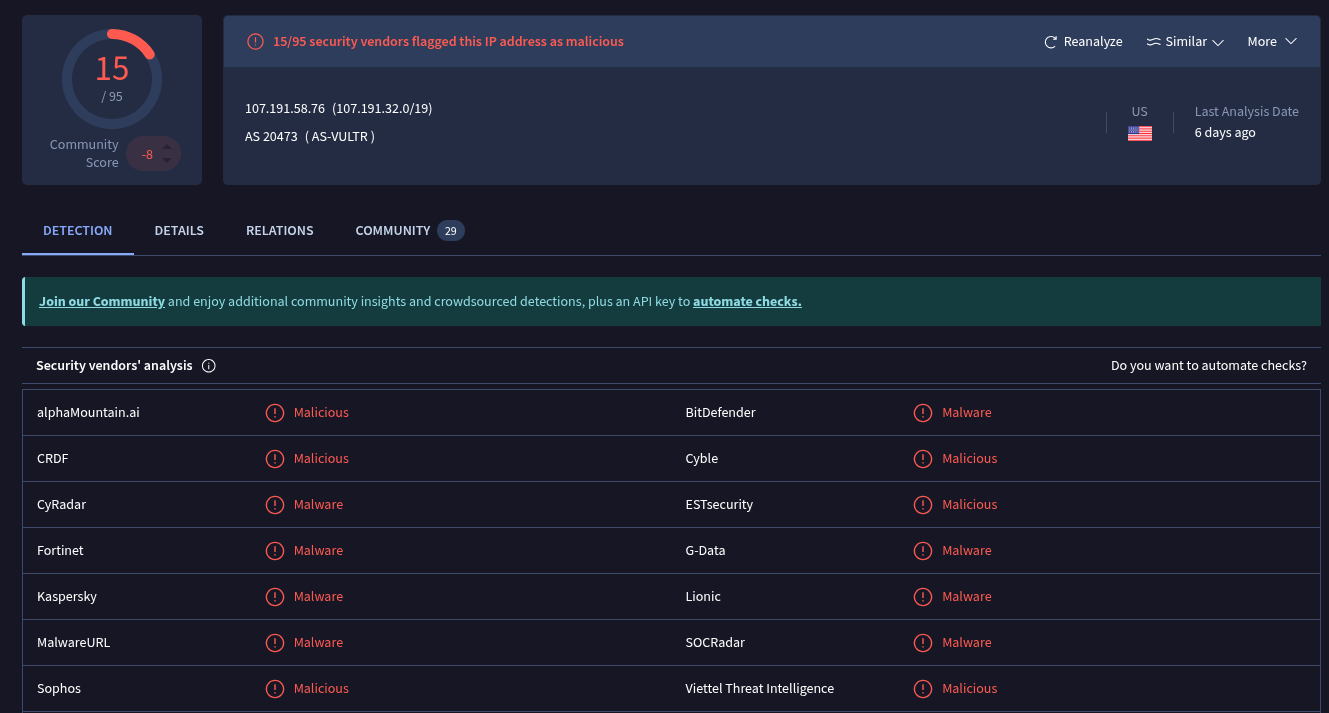Image resolution: width=1329 pixels, height=713 pixels.
Task: Click the Reanalyze refresh icon
Action: click(1050, 42)
